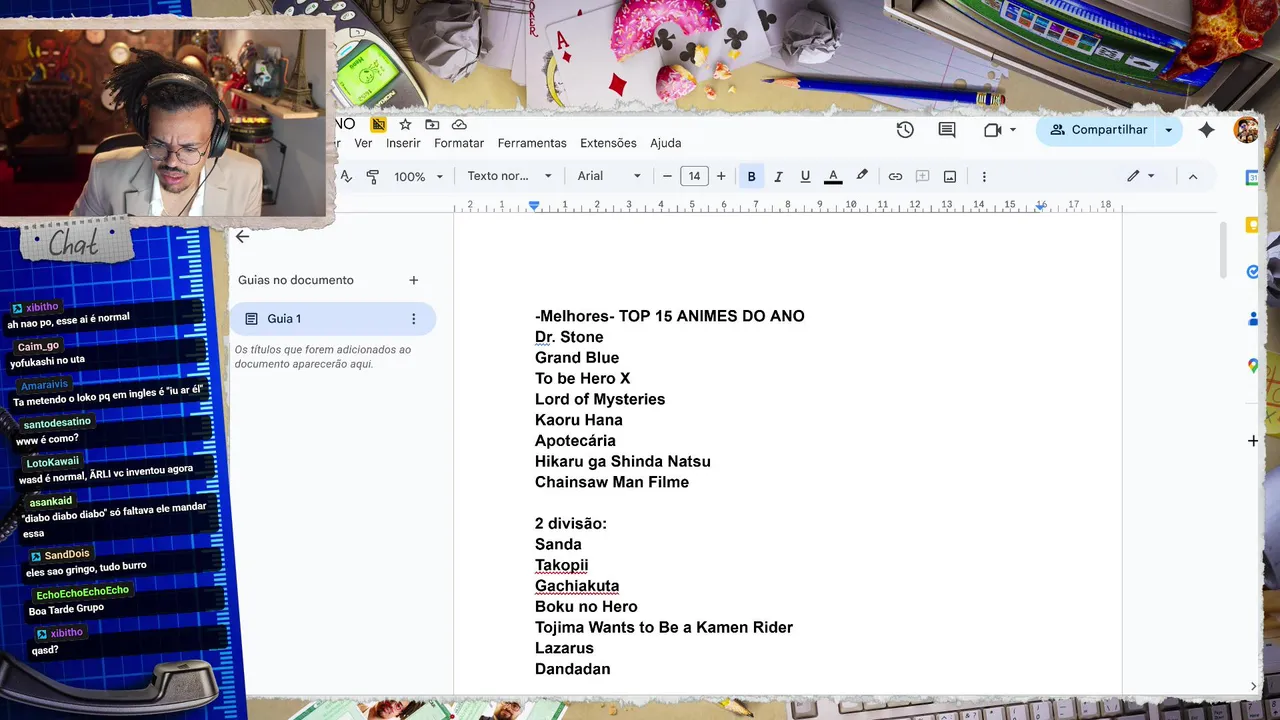Open Google Tasks side panel

pos(1252,272)
